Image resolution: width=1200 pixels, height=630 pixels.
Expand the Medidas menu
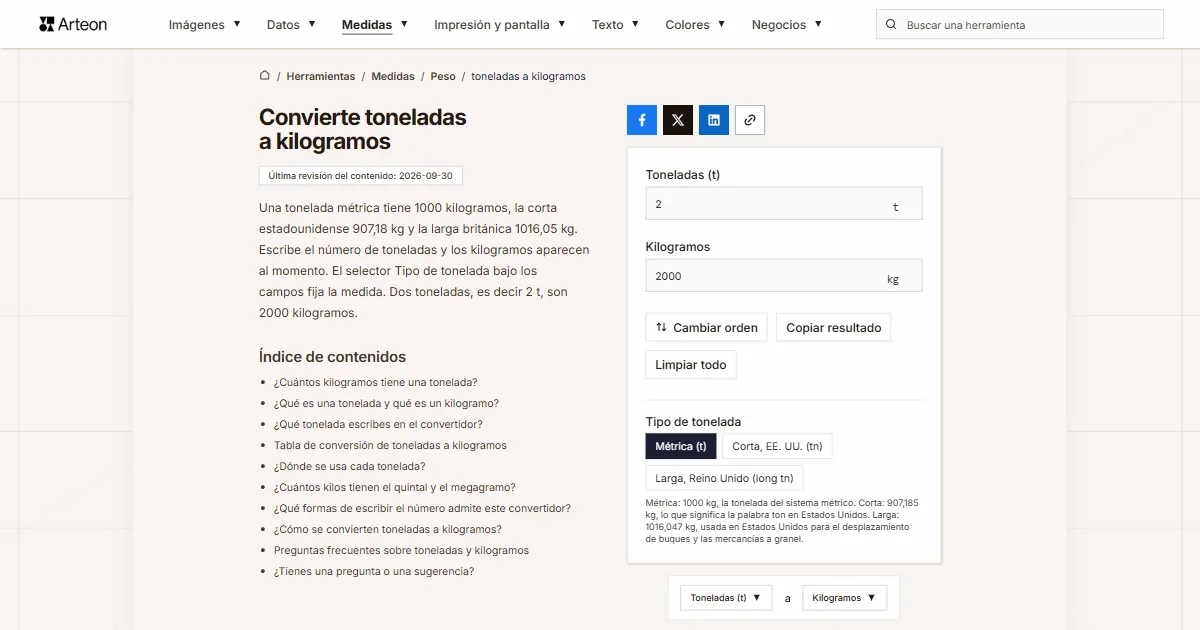[375, 24]
